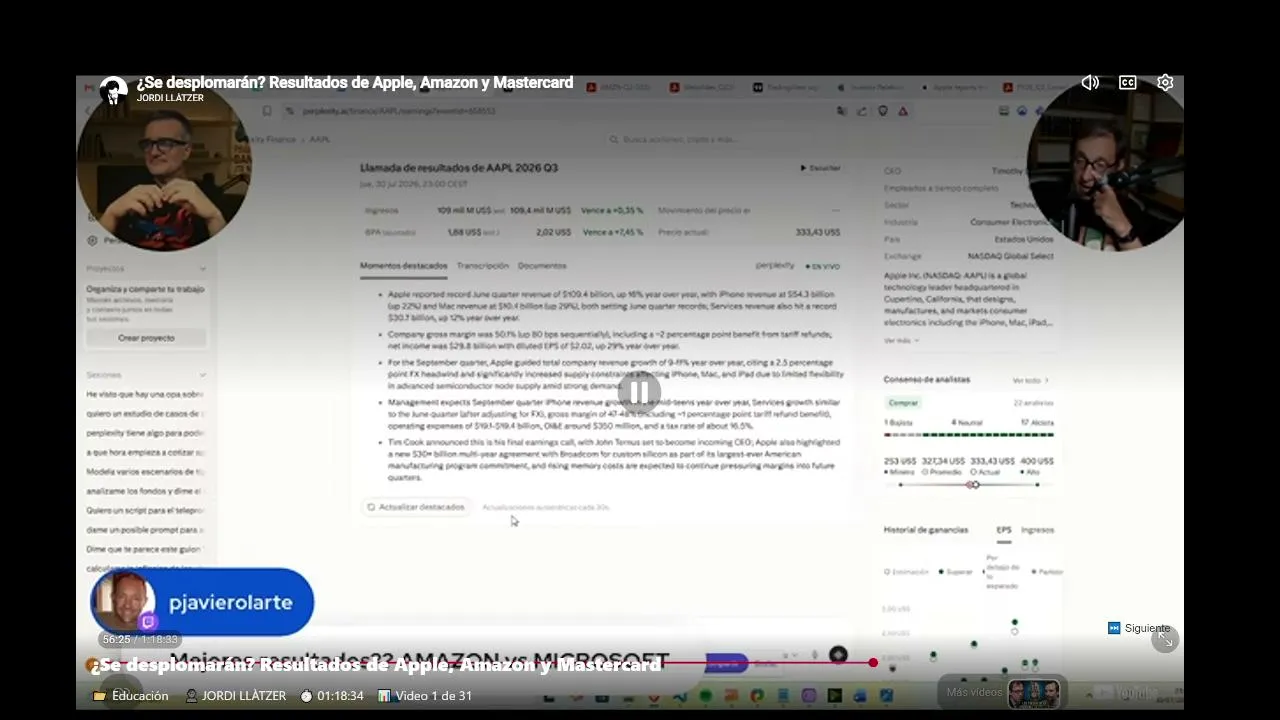Click the price target range slider marker
This screenshot has height=720, width=1280.
pos(973,485)
